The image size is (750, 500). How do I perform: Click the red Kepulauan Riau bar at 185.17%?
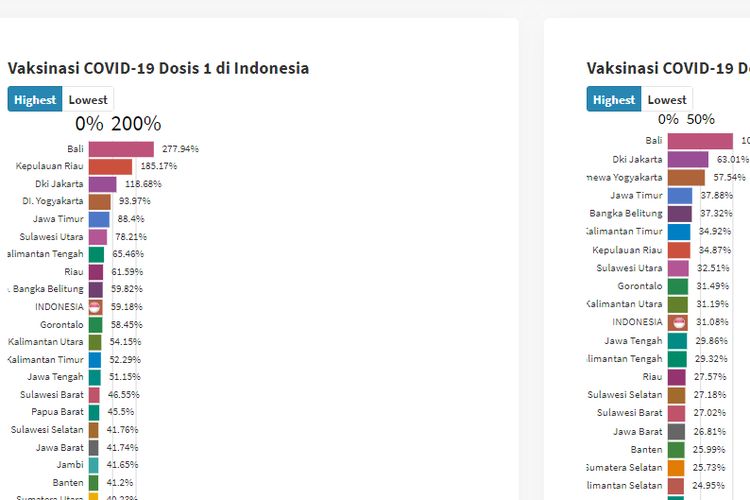point(110,166)
